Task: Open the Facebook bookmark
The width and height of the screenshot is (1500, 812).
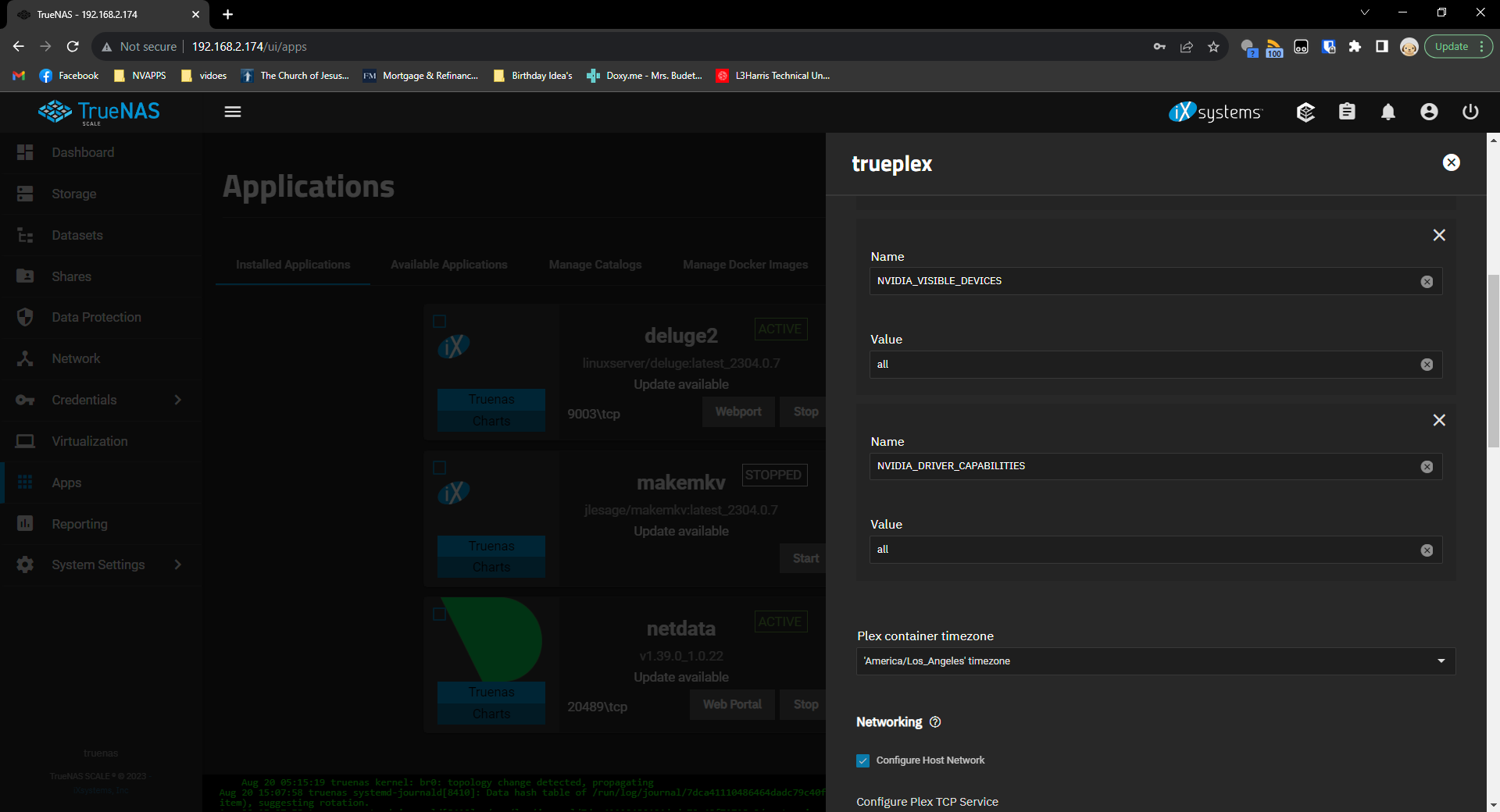Action: pyautogui.click(x=69, y=76)
